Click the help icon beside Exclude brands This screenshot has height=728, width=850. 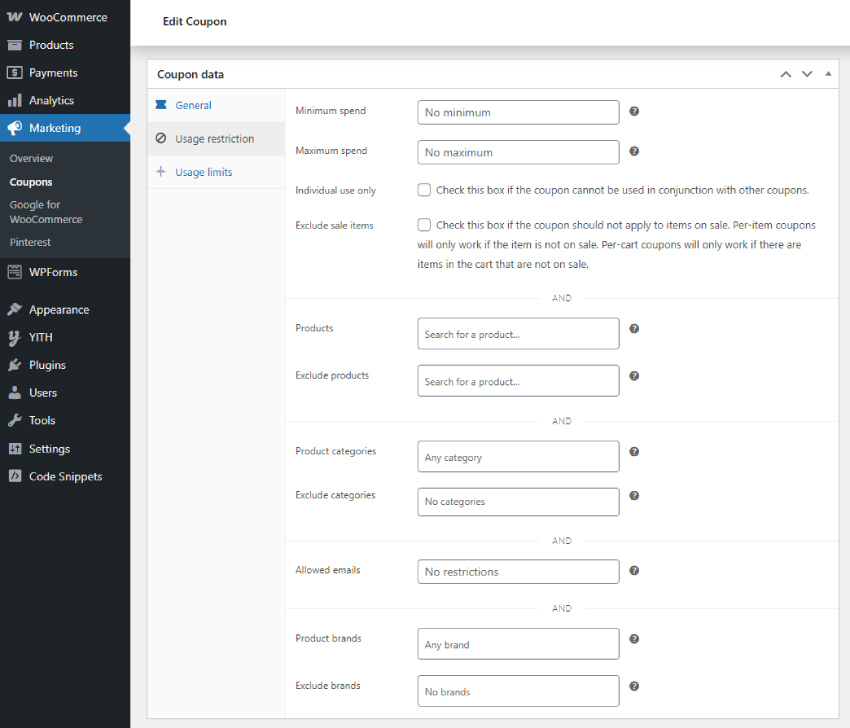pos(634,686)
